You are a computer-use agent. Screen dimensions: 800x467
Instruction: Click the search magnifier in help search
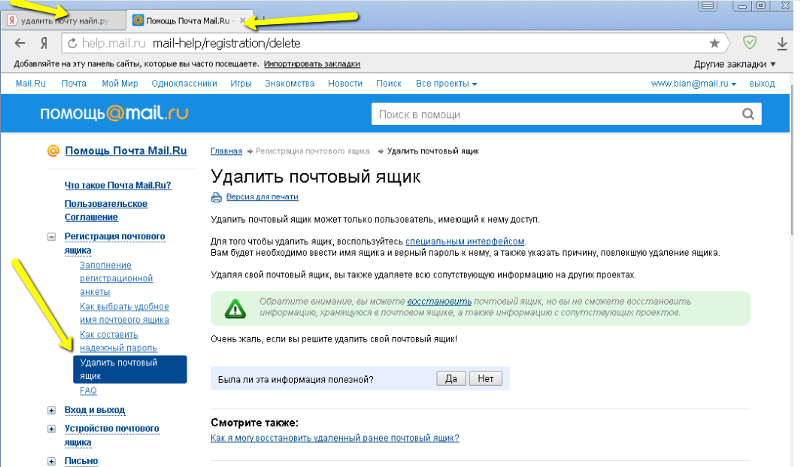point(748,114)
